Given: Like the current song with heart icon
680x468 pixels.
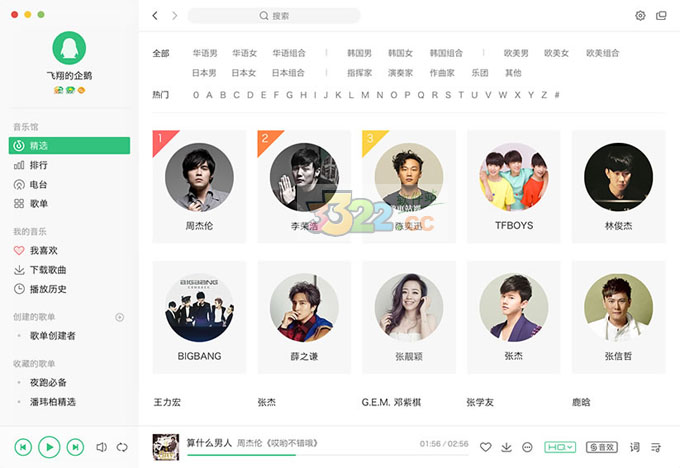Looking at the screenshot, I should 486,447.
